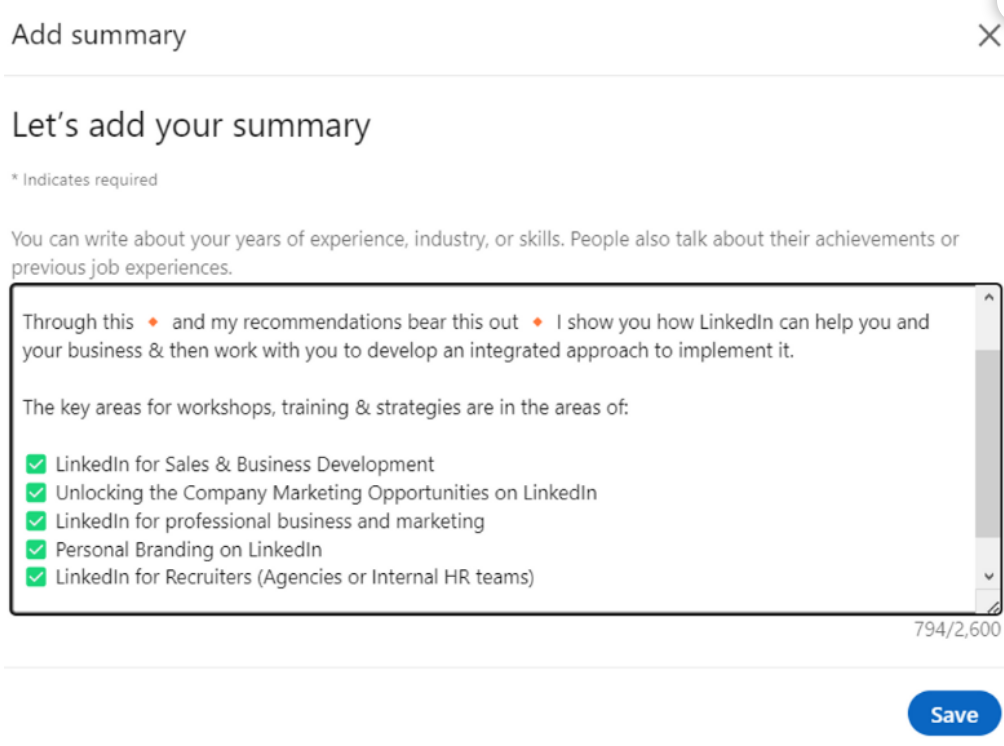
Task: Place cursor in 'The key areas for workshops' line
Action: coord(326,407)
